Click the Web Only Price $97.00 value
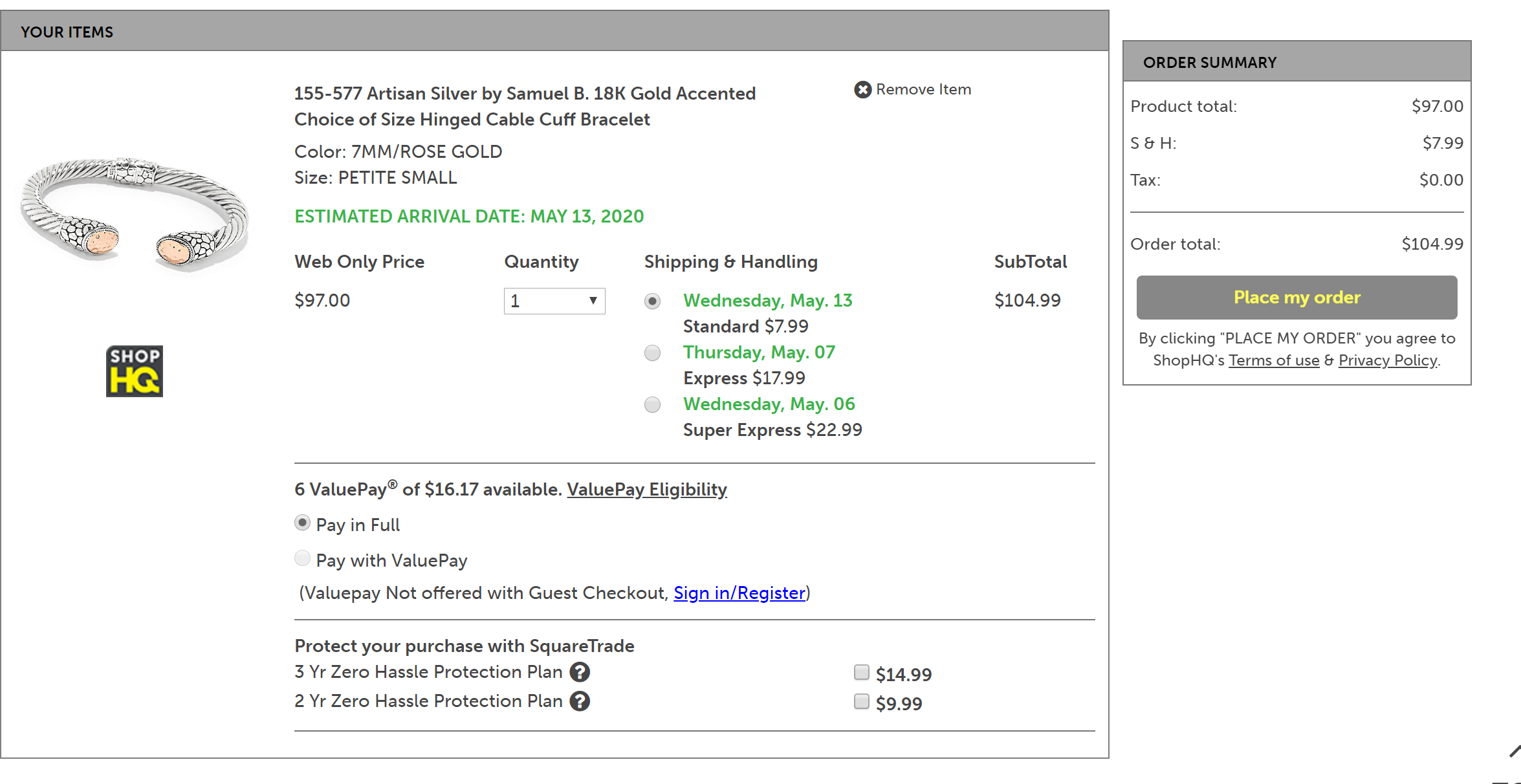This screenshot has height=784, width=1521. click(322, 301)
